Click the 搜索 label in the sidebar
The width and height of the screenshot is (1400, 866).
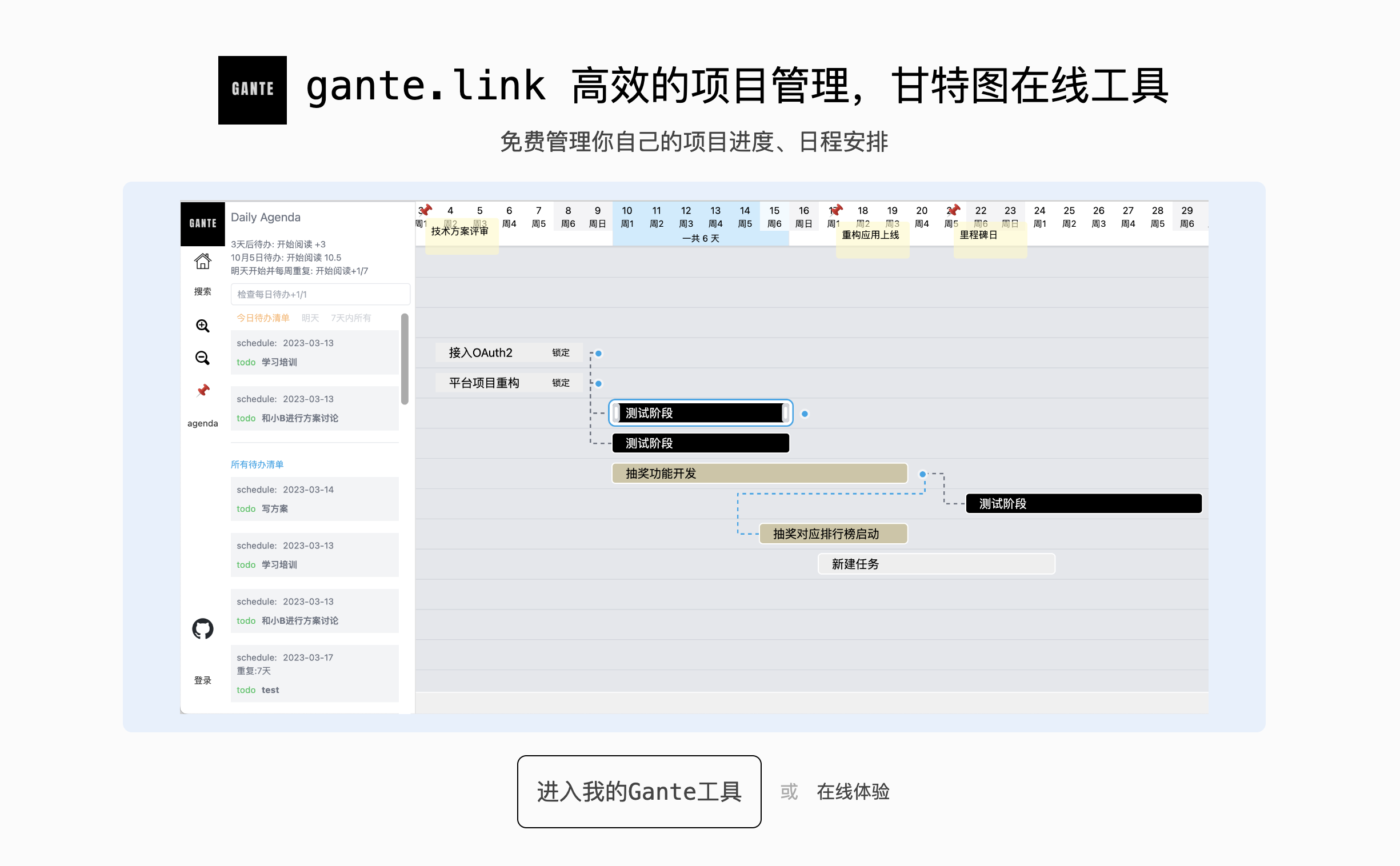(x=203, y=291)
